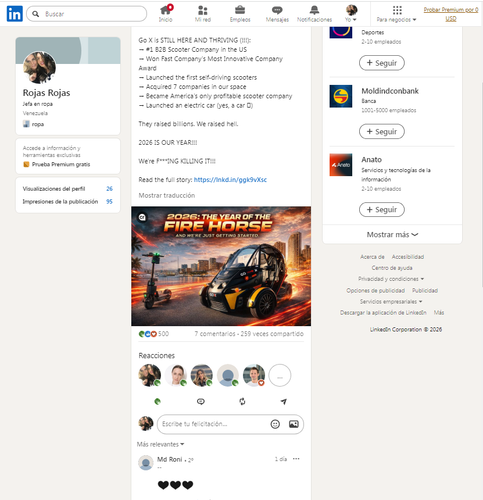Open Descargar la aplicación de LinkedIn

[383, 312]
